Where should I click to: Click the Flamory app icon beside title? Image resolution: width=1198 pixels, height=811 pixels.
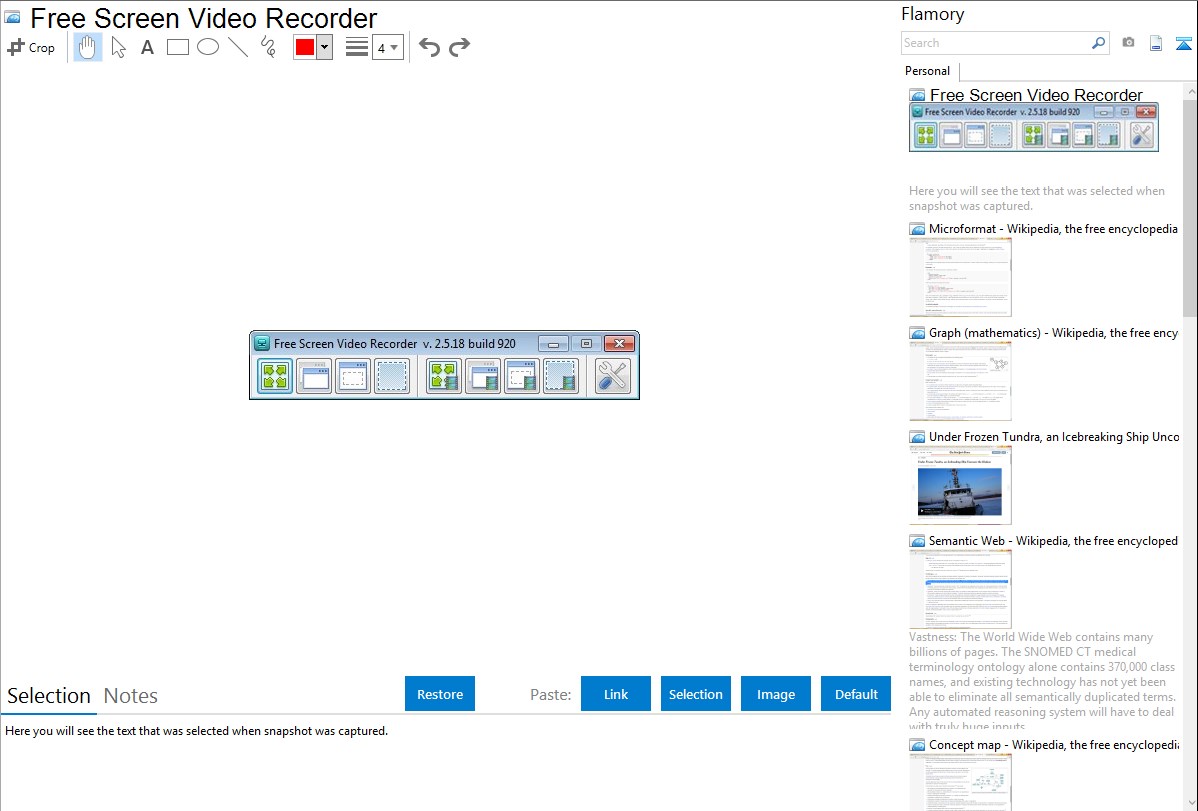[x=13, y=18]
